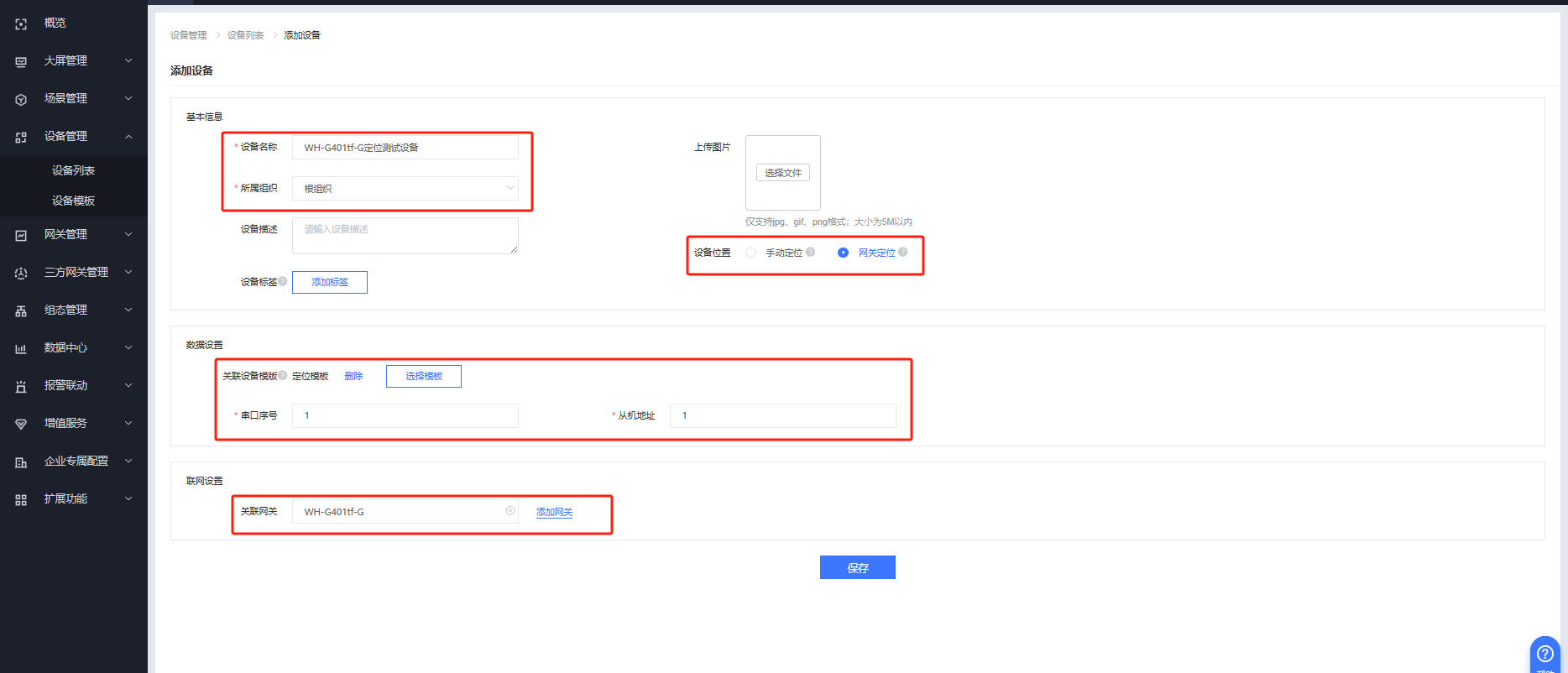Click the 添加网关 link
This screenshot has height=673, width=1568.
tap(554, 512)
